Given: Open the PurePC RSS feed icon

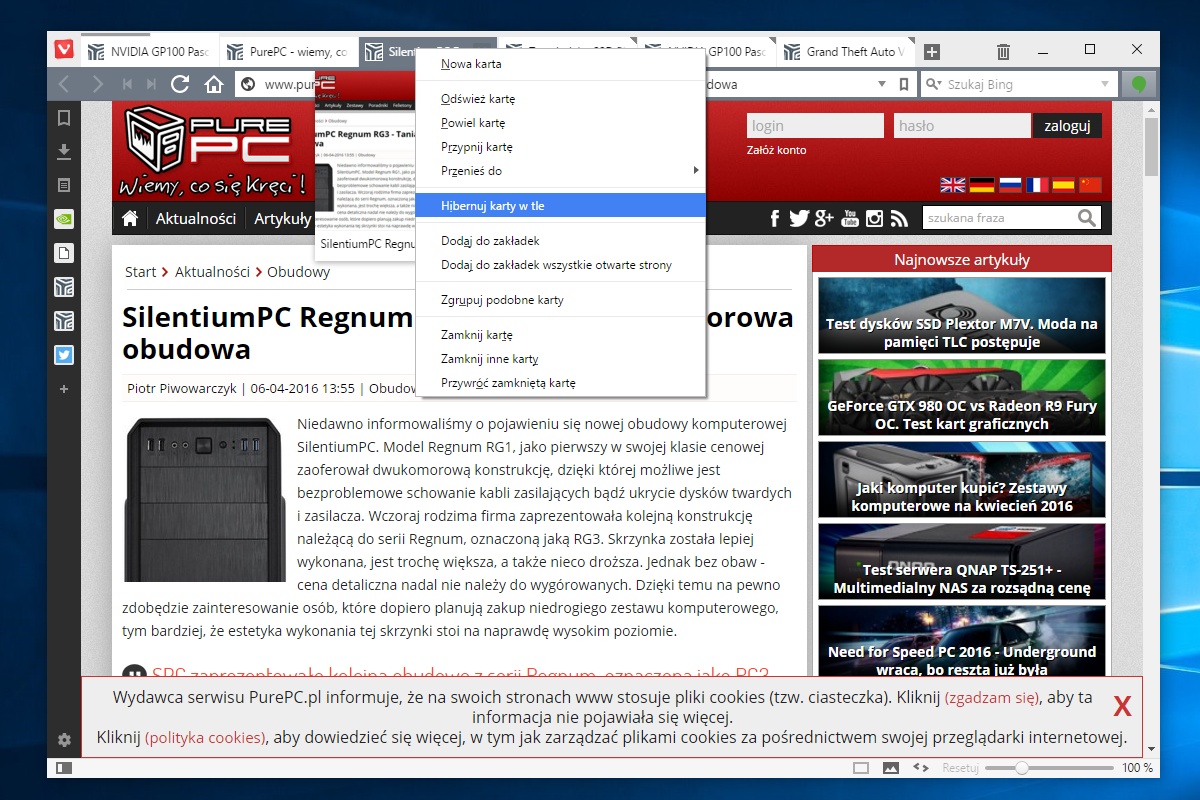Looking at the screenshot, I should 899,218.
